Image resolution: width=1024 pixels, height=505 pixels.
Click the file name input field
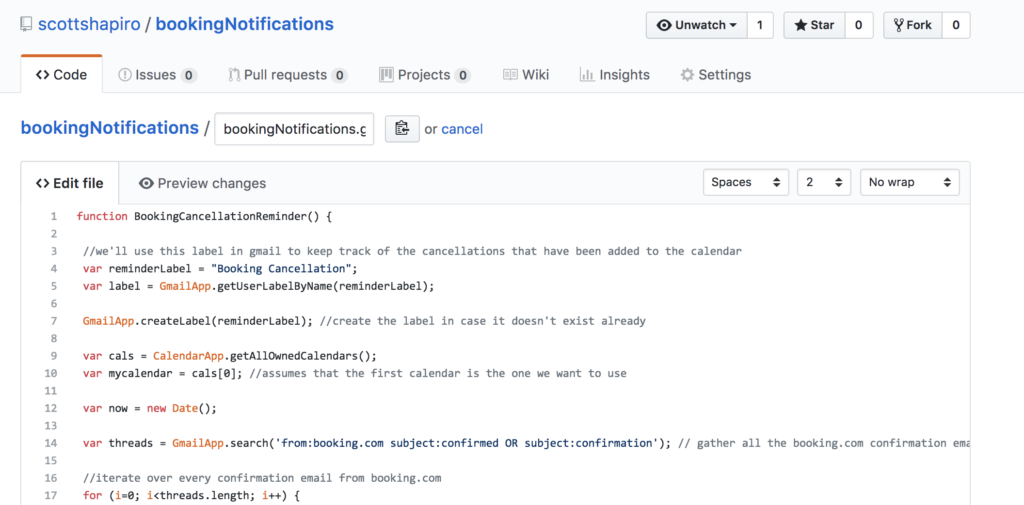(x=294, y=129)
